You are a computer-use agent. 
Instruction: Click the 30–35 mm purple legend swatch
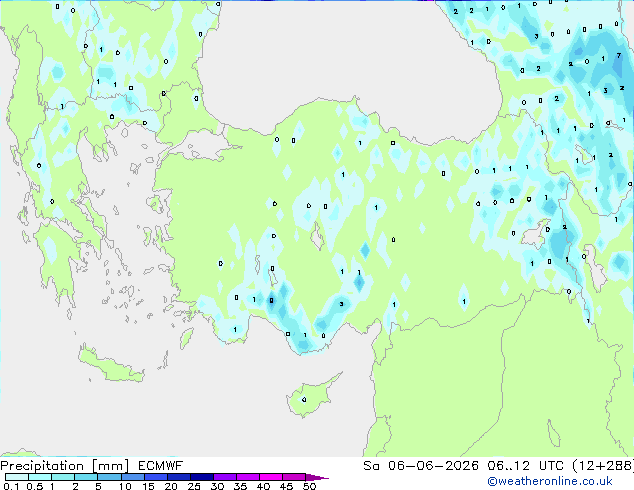(224, 477)
